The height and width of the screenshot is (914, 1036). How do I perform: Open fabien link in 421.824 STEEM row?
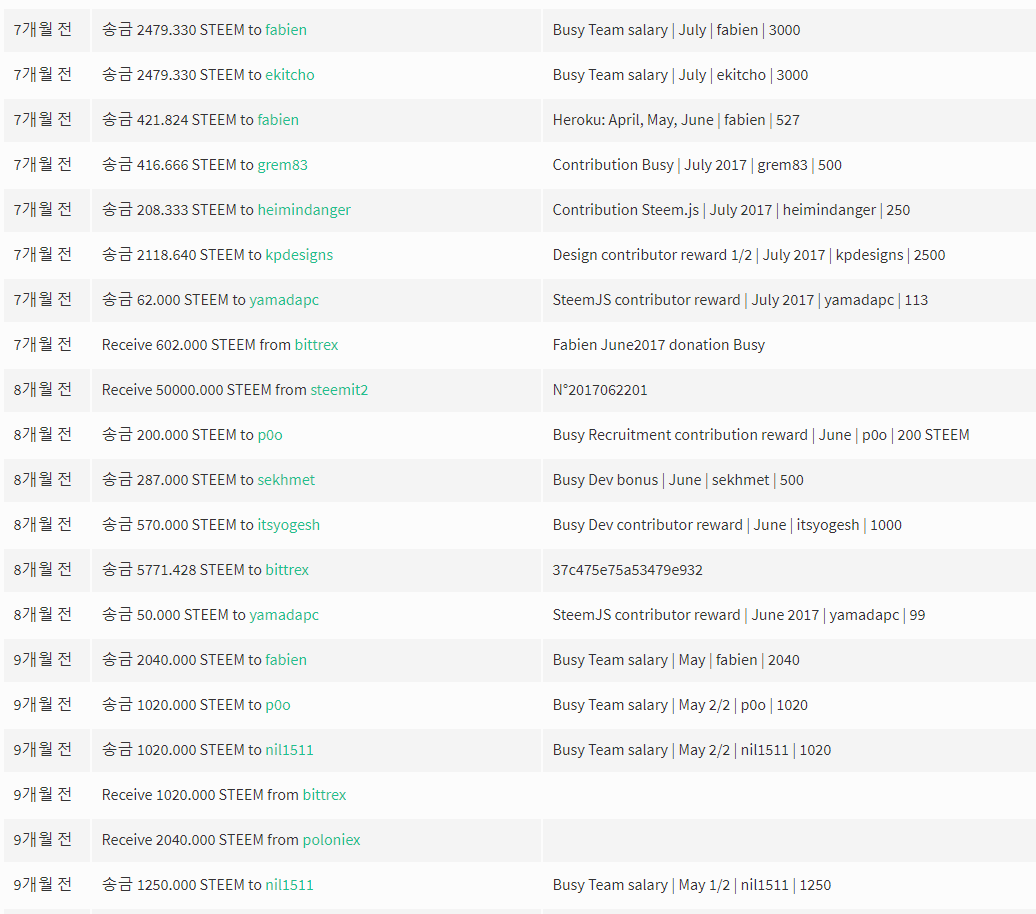278,120
